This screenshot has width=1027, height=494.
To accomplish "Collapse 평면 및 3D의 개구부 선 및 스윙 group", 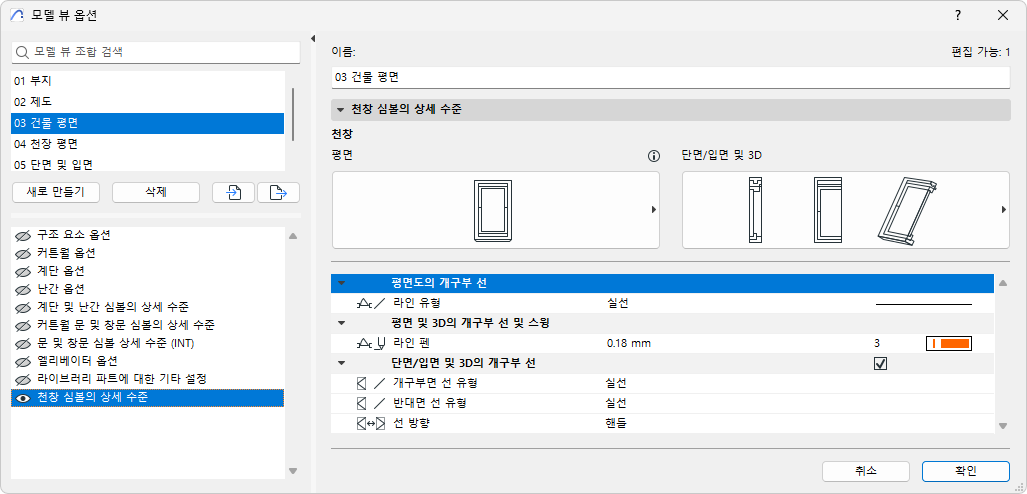I will pos(341,323).
